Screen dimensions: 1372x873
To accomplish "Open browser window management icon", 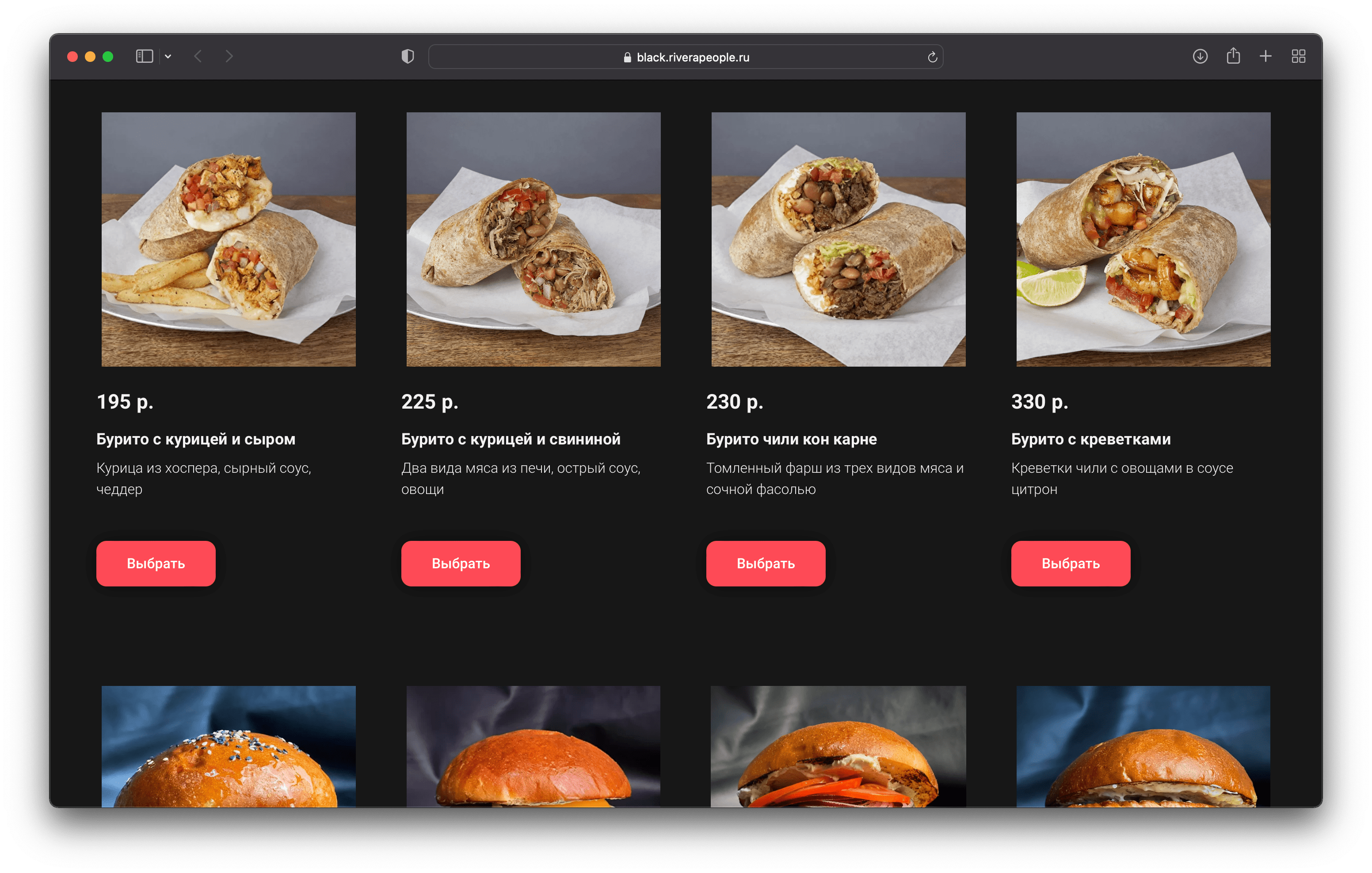I will point(1301,55).
